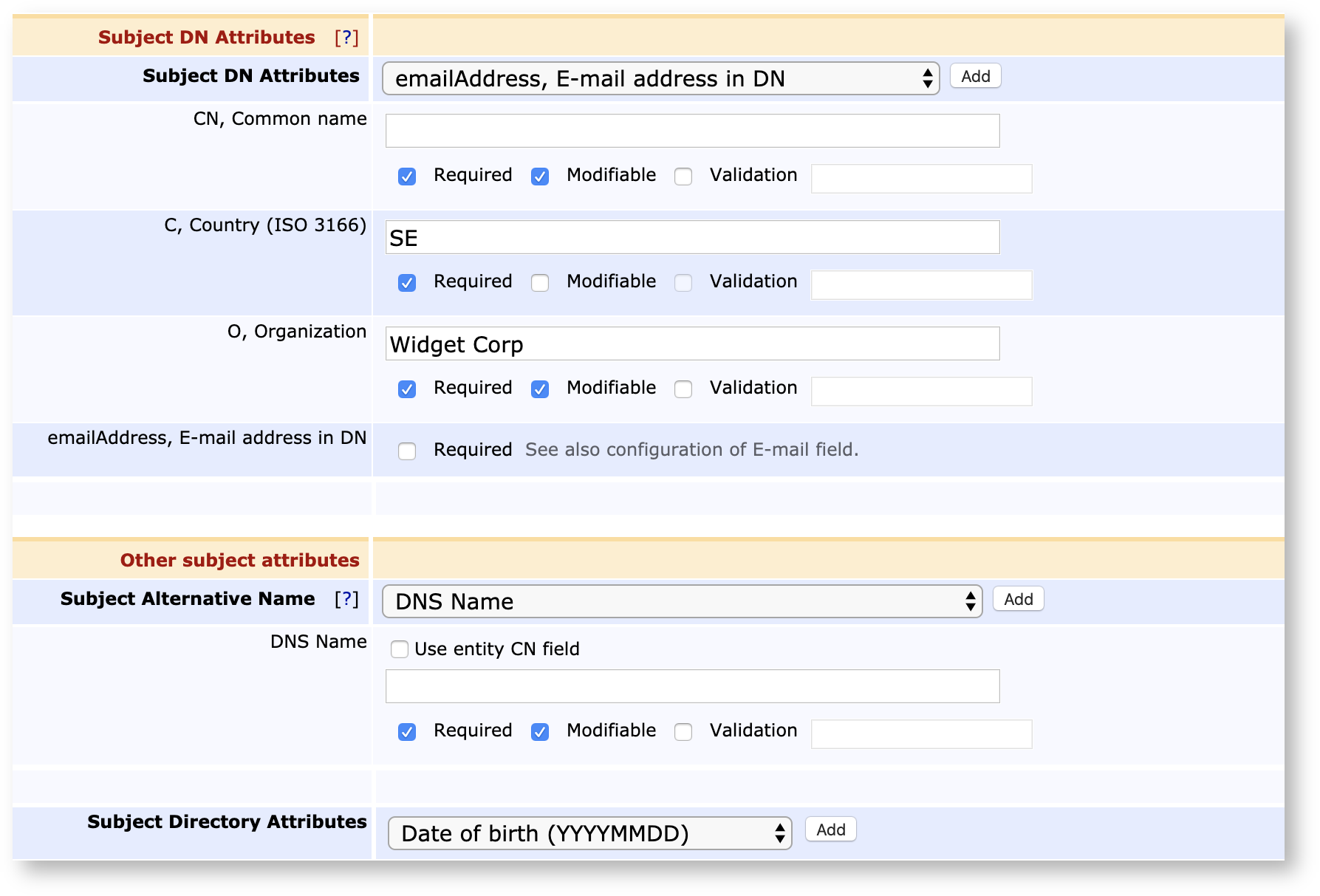Enable Validation for CN, Common name
1320x896 pixels.
coord(683,177)
